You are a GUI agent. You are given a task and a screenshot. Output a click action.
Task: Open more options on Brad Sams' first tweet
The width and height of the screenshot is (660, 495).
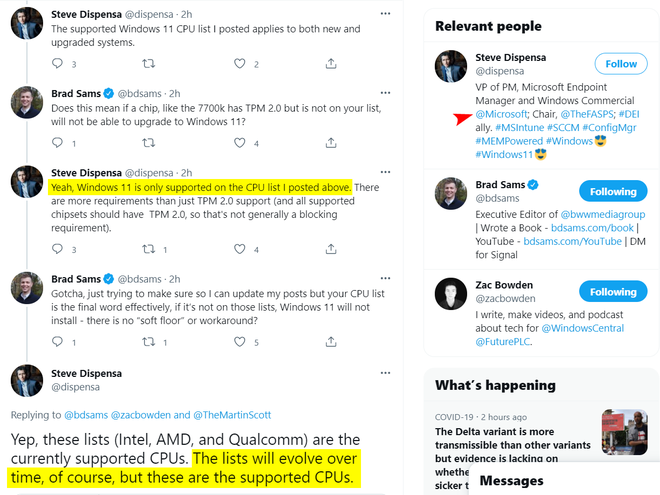click(x=386, y=93)
